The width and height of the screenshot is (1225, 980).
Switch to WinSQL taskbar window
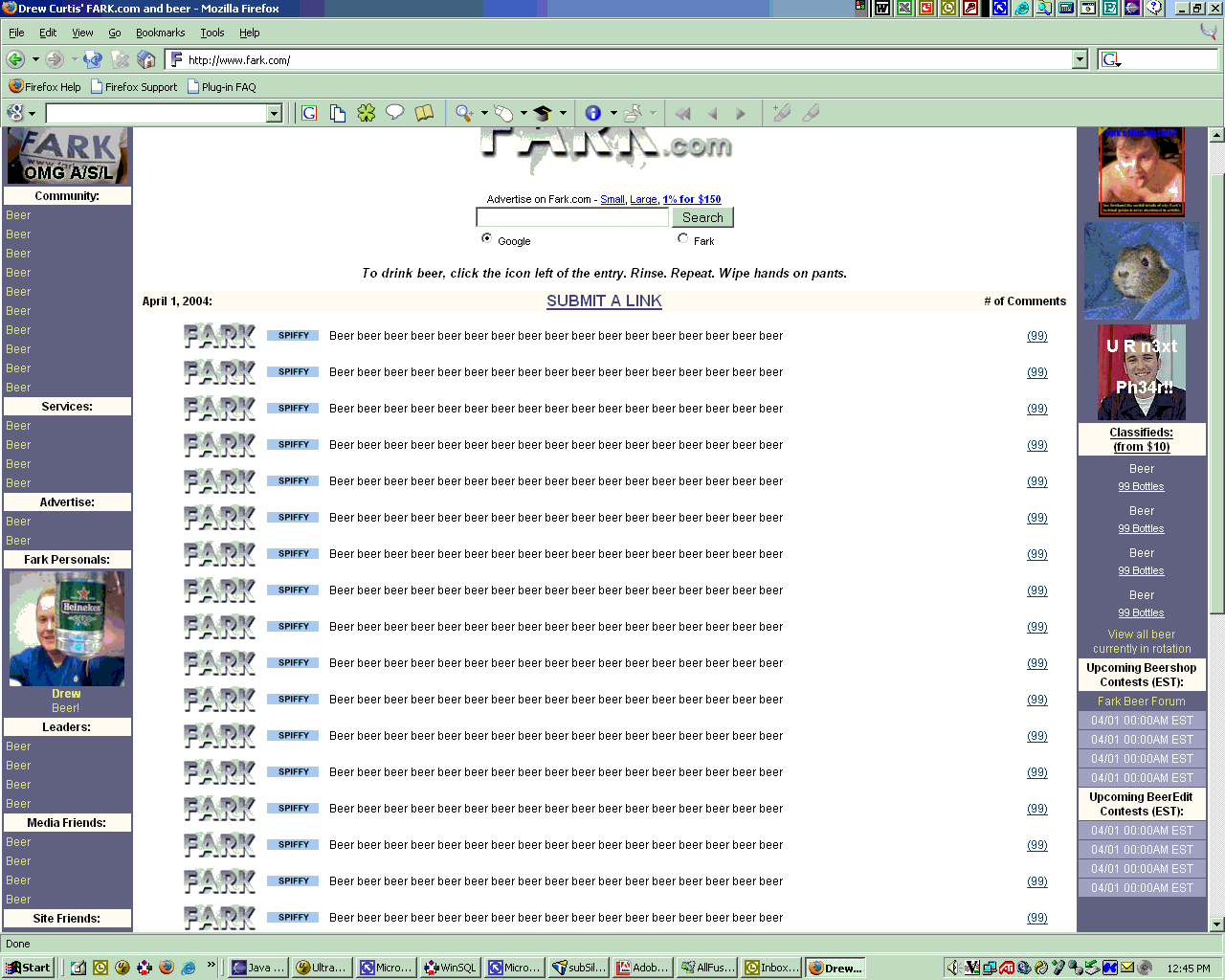pyautogui.click(x=450, y=968)
